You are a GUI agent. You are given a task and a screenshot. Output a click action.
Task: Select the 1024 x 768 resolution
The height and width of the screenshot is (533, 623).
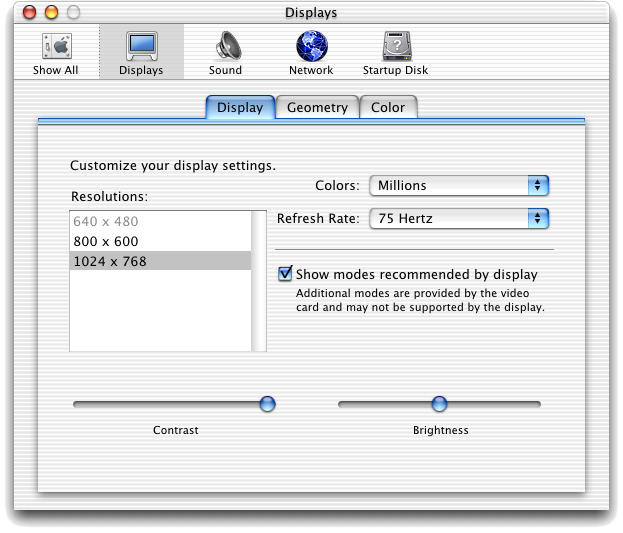click(160, 261)
